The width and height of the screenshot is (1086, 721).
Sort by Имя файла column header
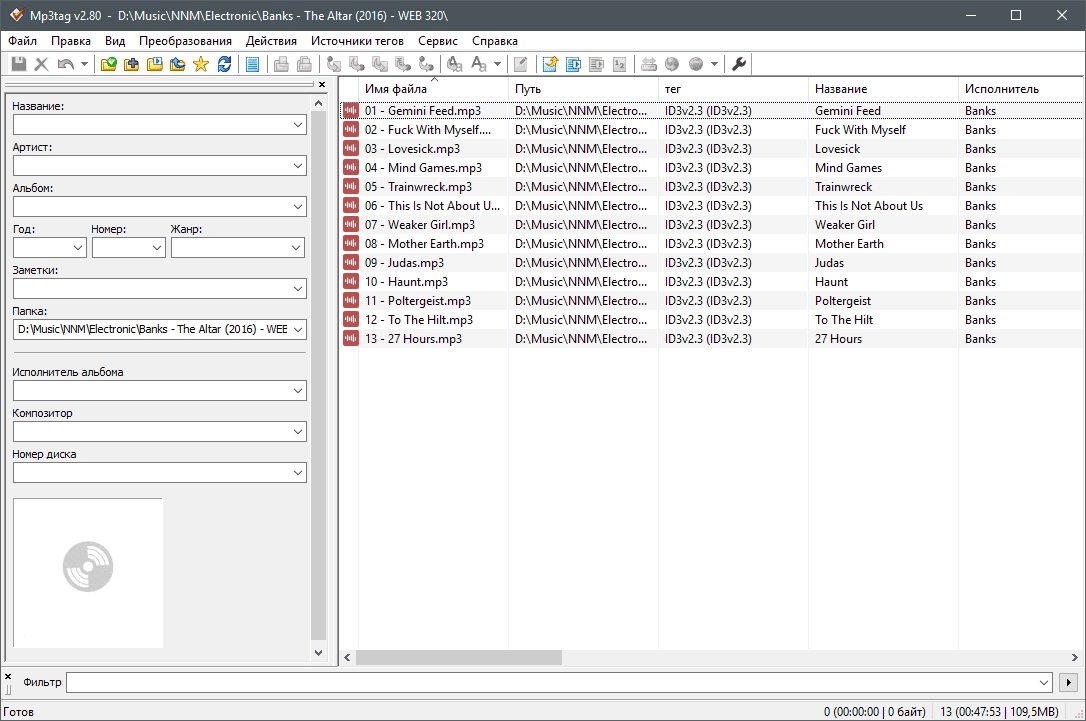[433, 89]
